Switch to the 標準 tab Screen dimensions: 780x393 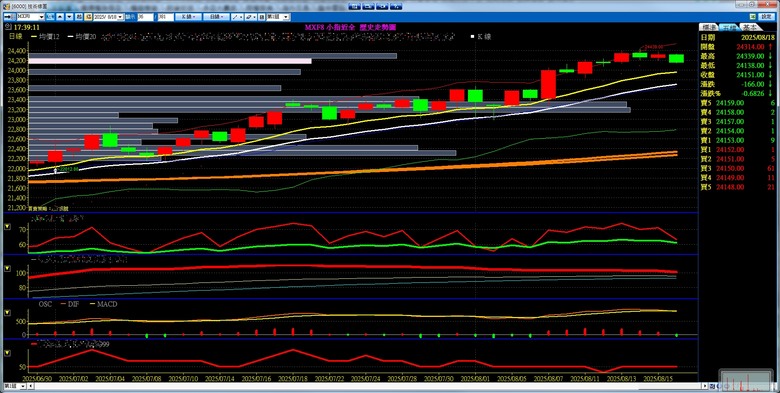[708, 27]
